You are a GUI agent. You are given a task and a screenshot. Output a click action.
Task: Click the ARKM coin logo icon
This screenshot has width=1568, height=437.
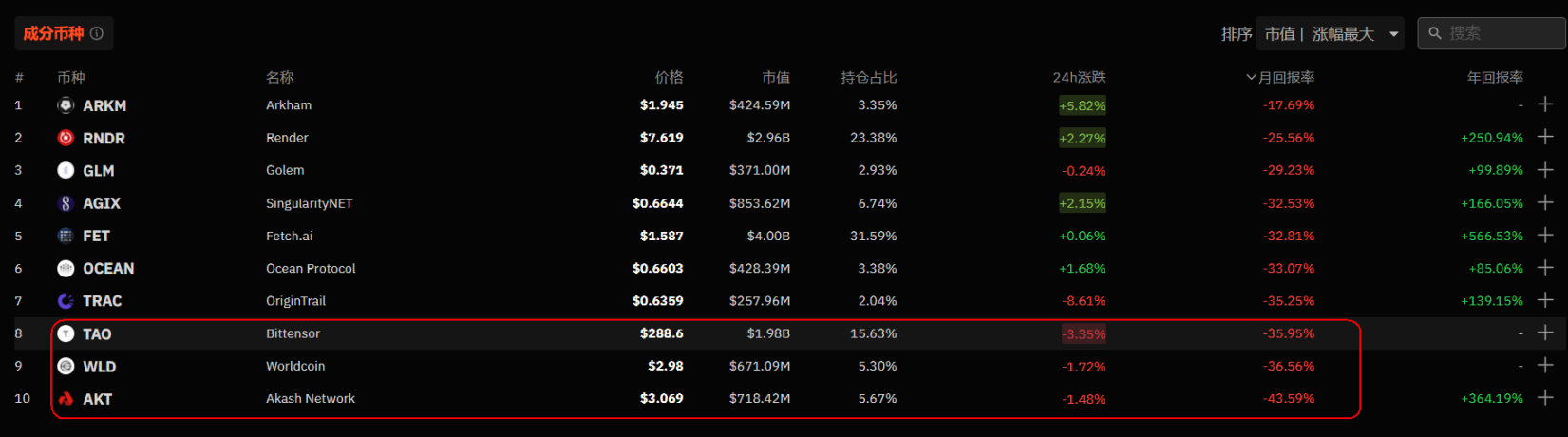[66, 105]
